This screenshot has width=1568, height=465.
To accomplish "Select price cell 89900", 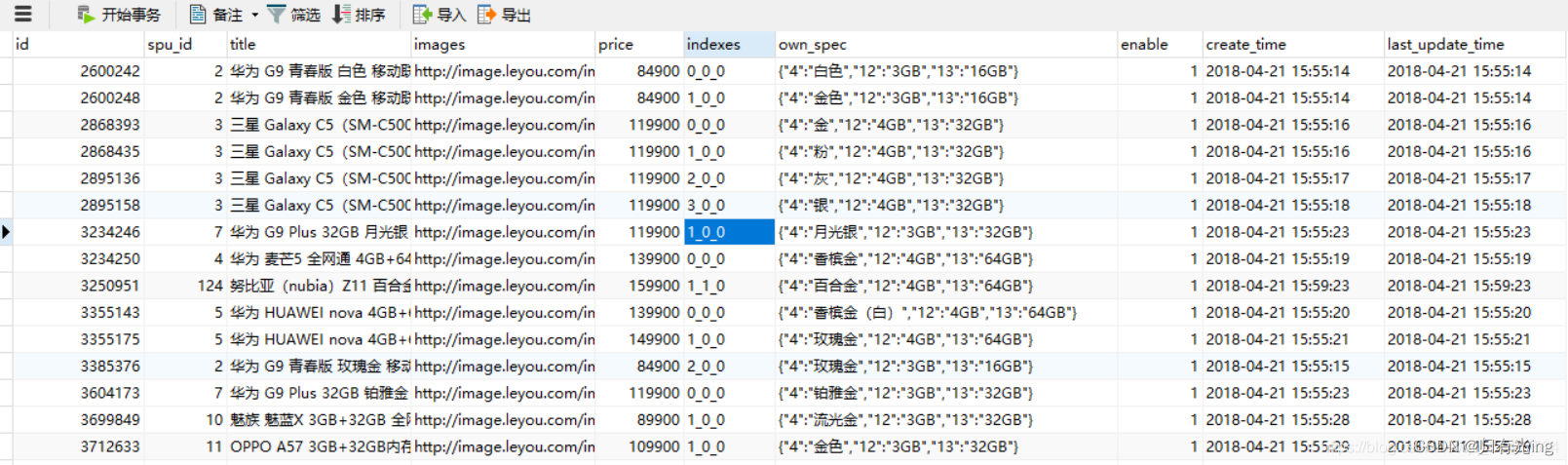I will coord(639,419).
